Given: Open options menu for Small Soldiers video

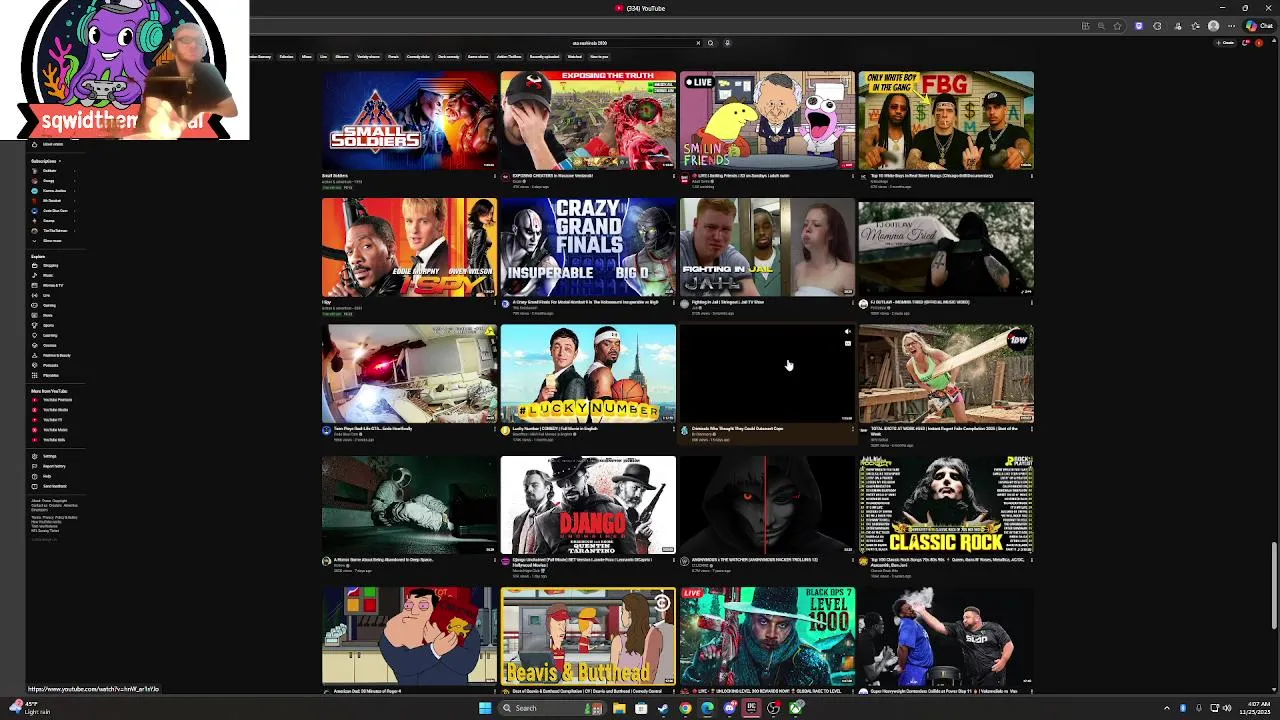Looking at the screenshot, I should click(494, 176).
